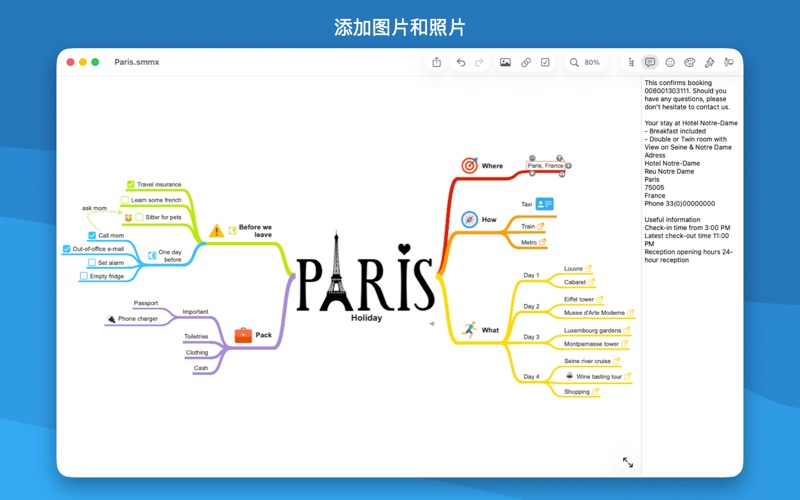Click the Paris Holiday central image
Image resolution: width=800 pixels, height=500 pixels.
pyautogui.click(x=366, y=273)
